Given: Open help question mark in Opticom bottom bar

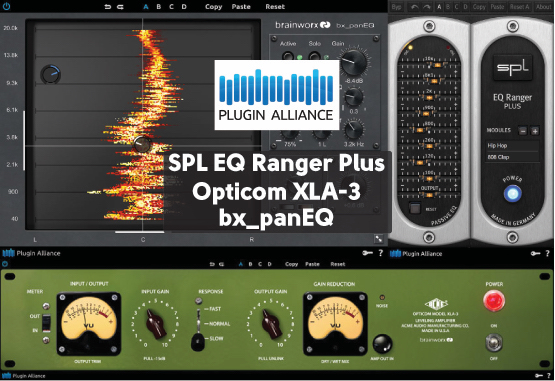Looking at the screenshot, I should point(549,376).
